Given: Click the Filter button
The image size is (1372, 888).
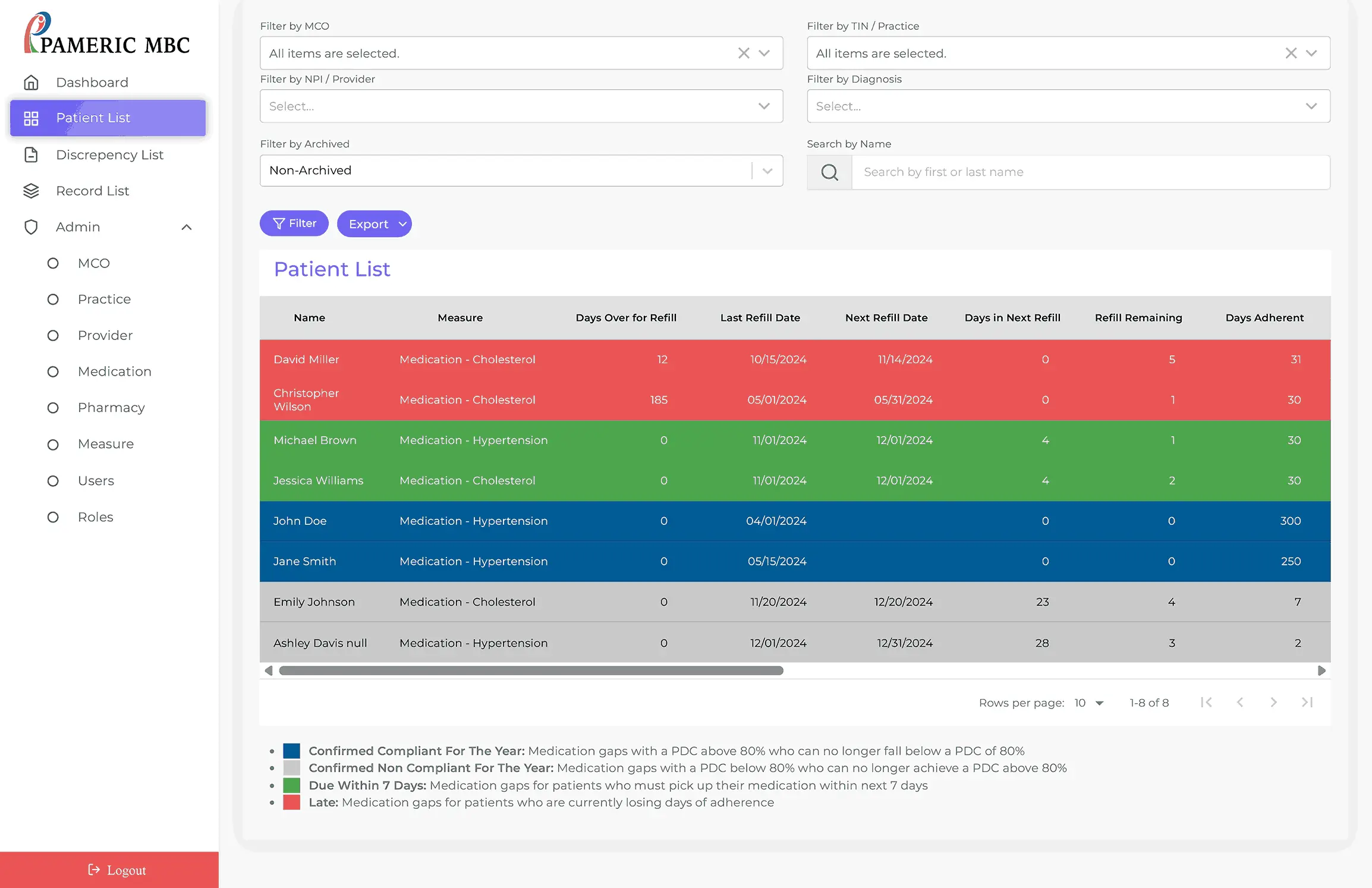Looking at the screenshot, I should [x=294, y=223].
